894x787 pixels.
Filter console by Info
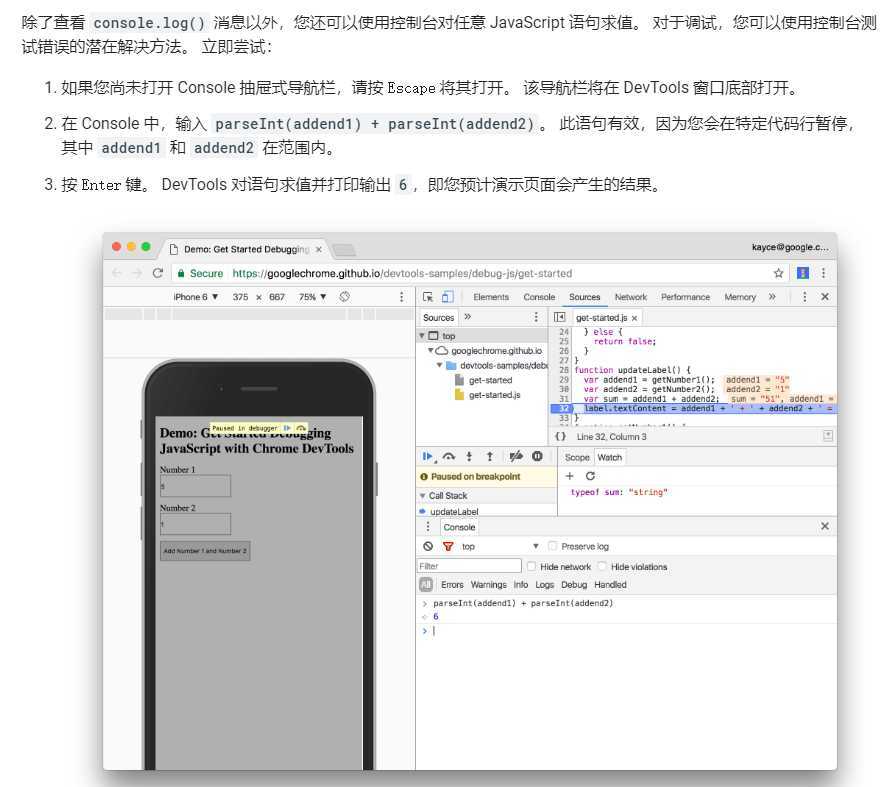[x=521, y=585]
